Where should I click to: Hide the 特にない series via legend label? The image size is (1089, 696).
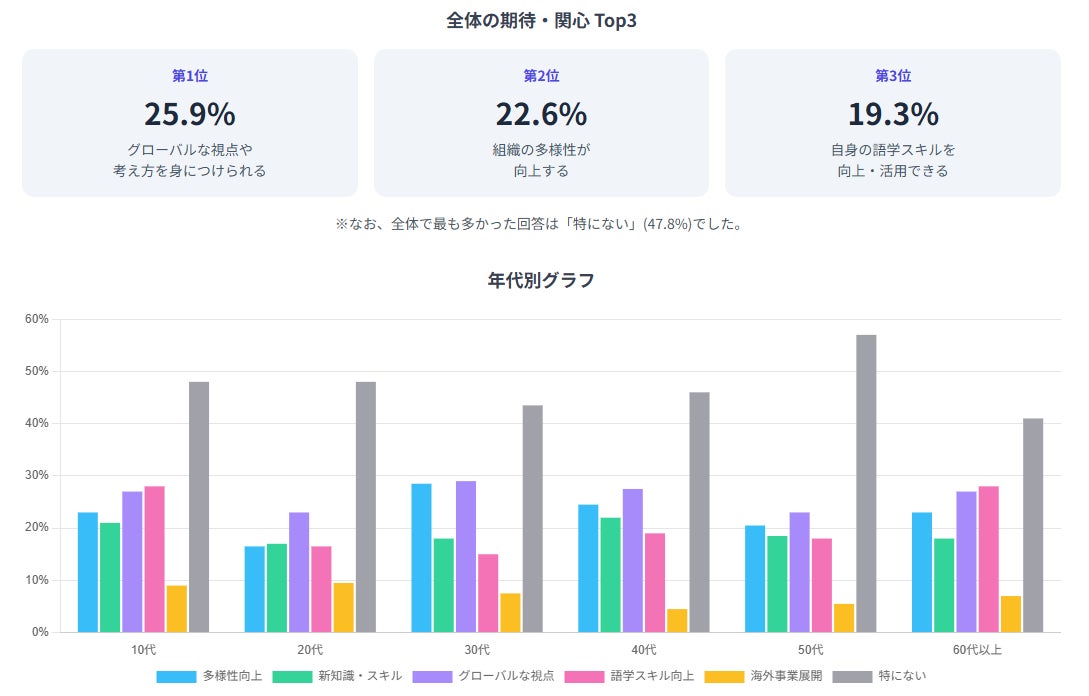(902, 676)
